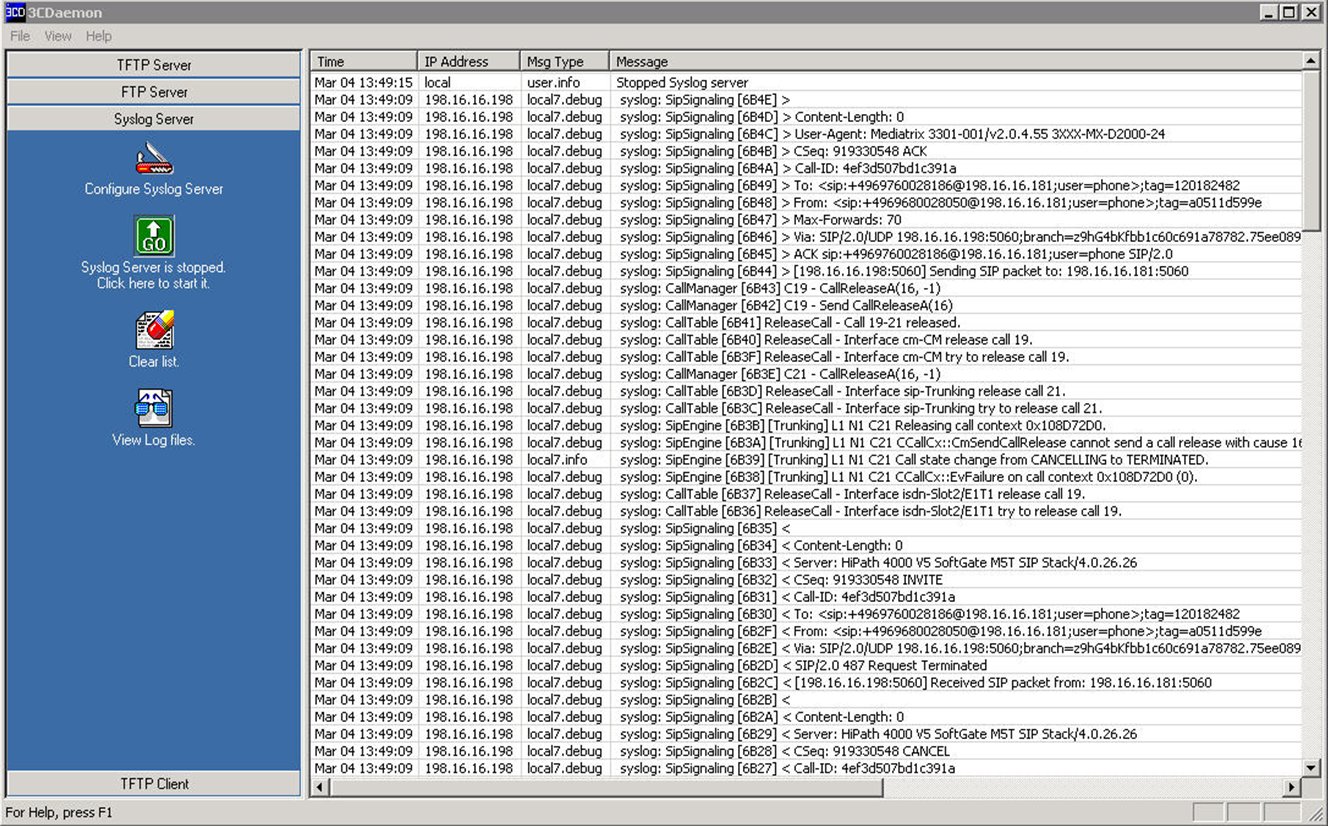Image resolution: width=1328 pixels, height=826 pixels.
Task: Select the 'EvFailure on call context' row
Action: [807, 477]
